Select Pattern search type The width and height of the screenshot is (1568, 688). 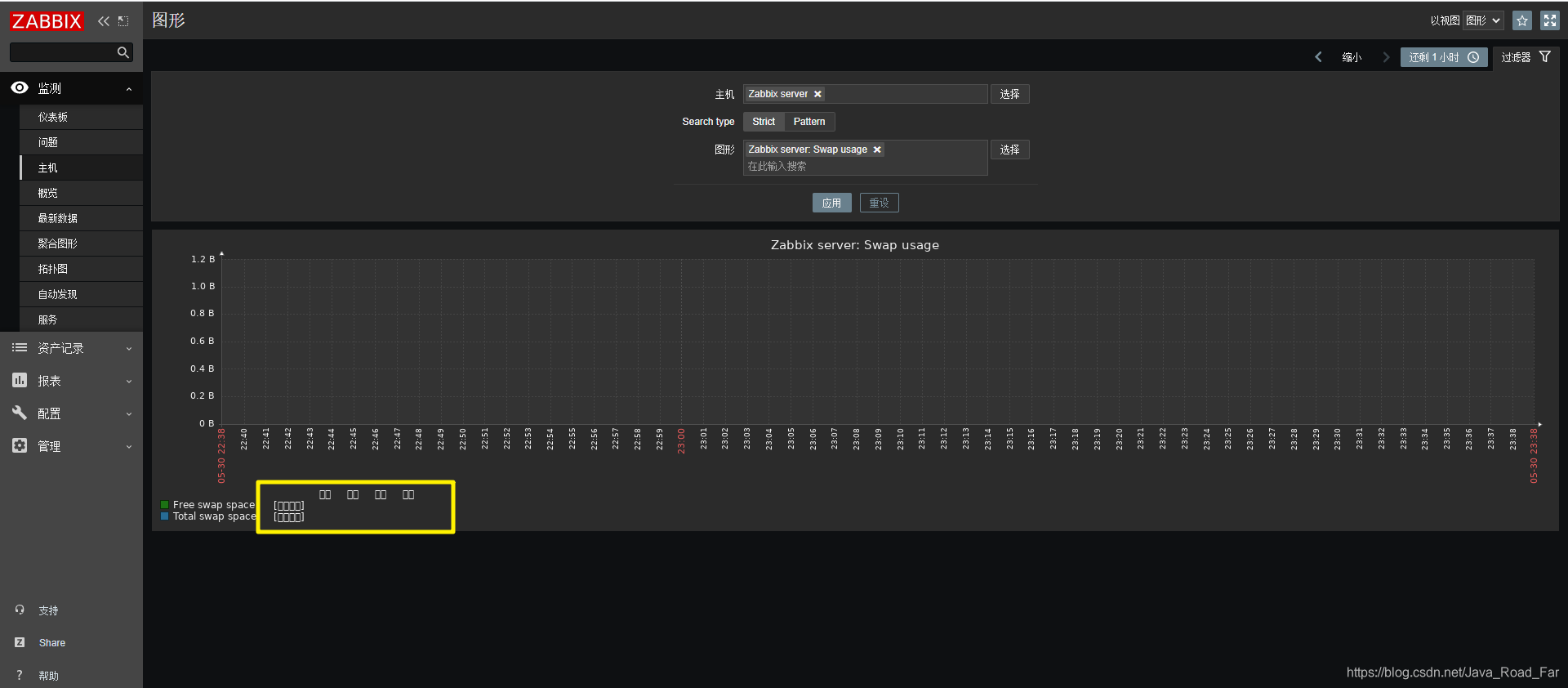[809, 122]
